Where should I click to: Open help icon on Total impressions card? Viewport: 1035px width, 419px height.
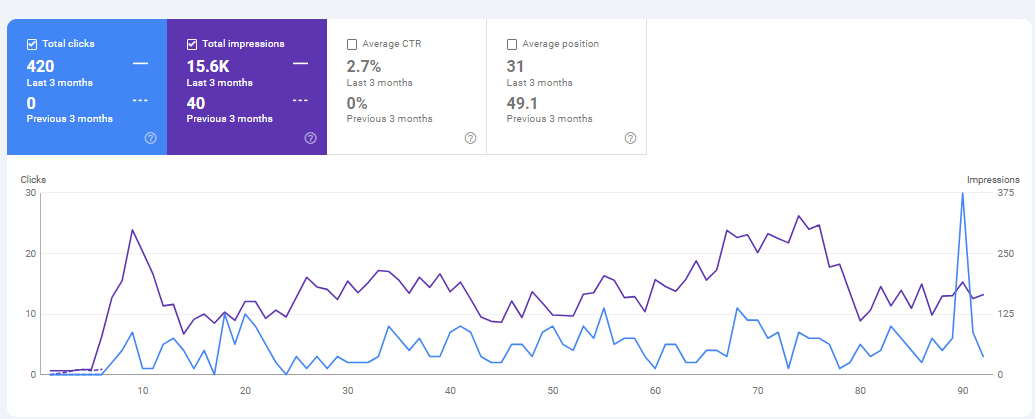(x=310, y=138)
